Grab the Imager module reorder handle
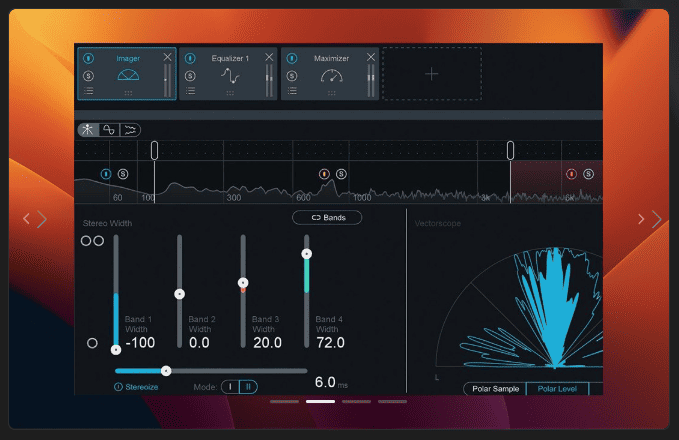 pos(128,93)
